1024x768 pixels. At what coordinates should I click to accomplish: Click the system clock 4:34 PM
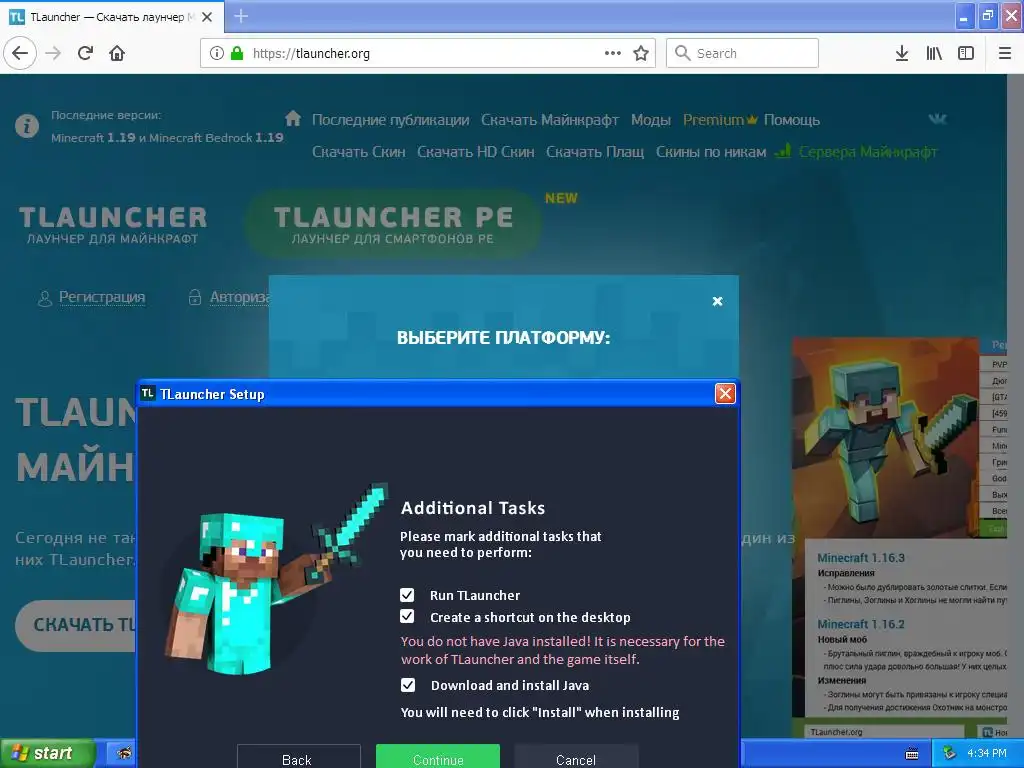pyautogui.click(x=987, y=754)
